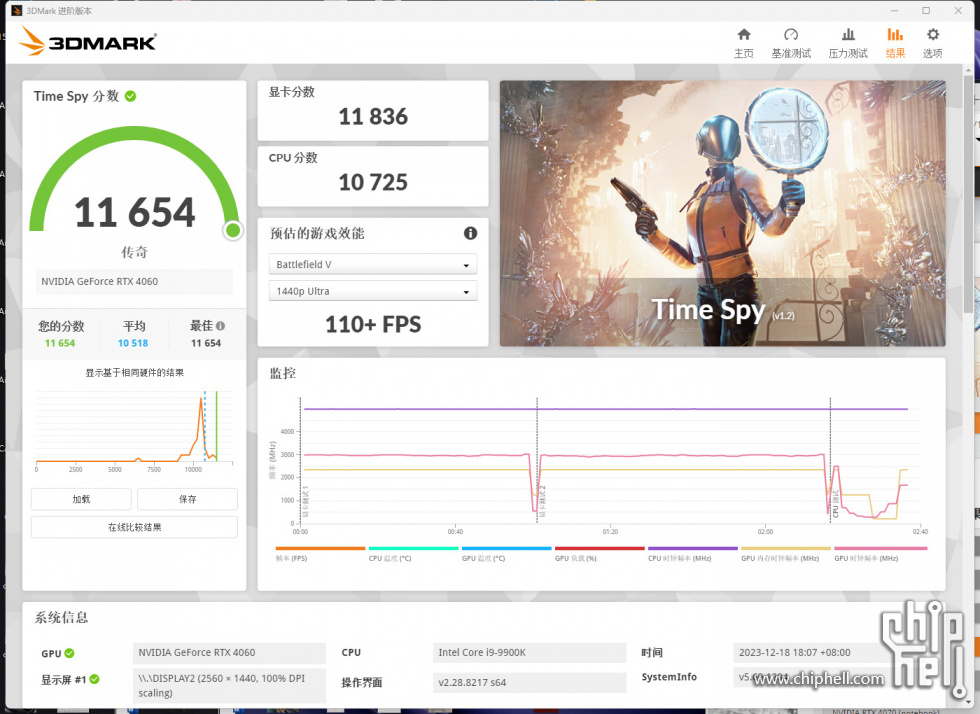Viewport: 980px width, 714px height.
Task: Click the 平均 score 10 518
Action: (133, 343)
